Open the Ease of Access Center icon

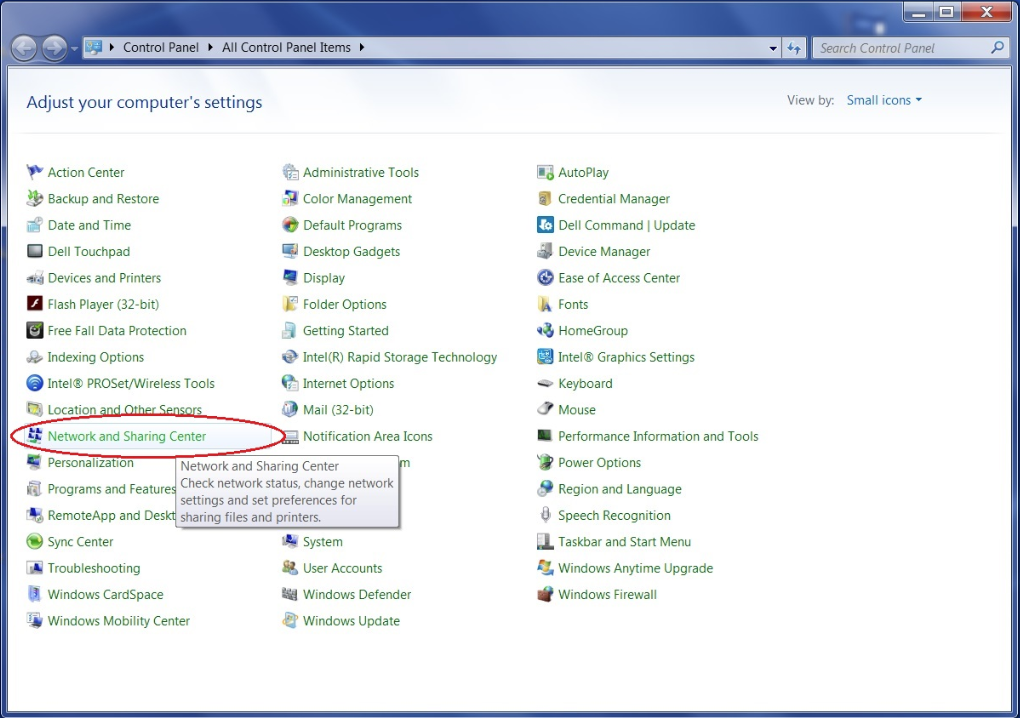[545, 278]
